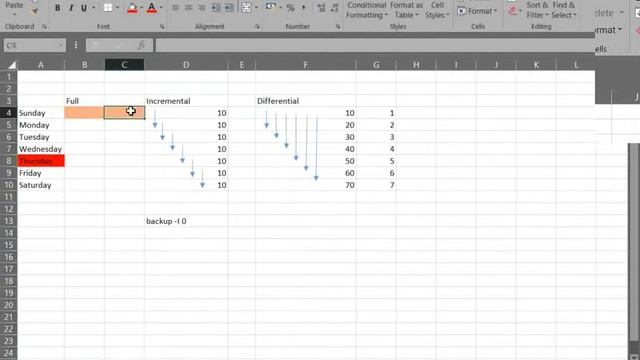
Task: Toggle italic formatting
Action: (x=71, y=8)
